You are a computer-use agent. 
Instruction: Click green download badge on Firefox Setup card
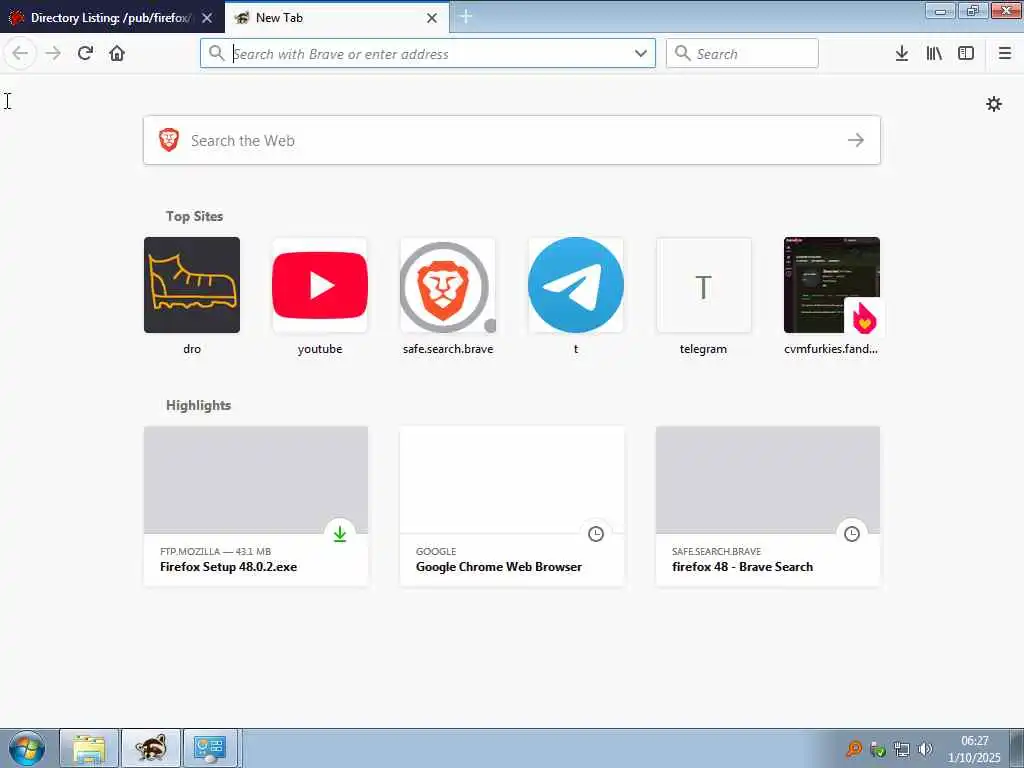point(340,534)
